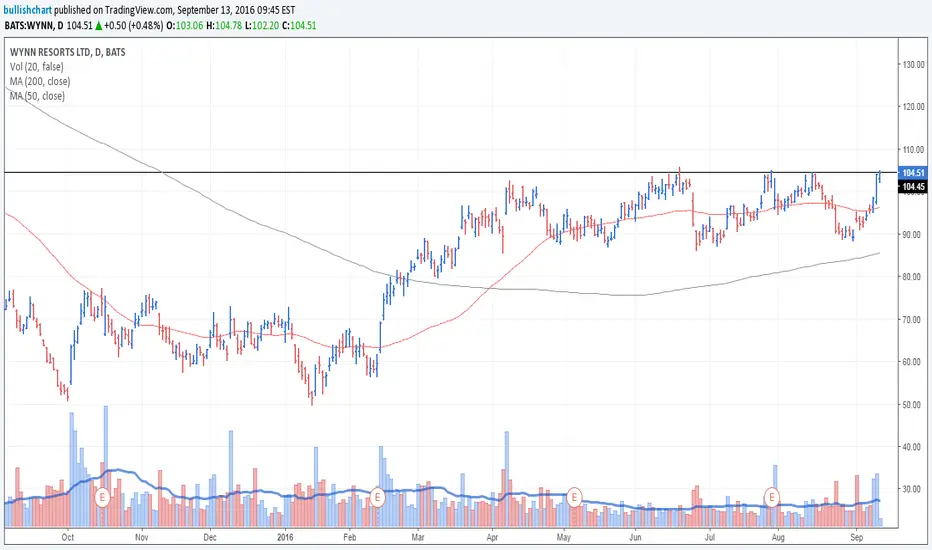Click the earnings E marker near August

point(772,496)
